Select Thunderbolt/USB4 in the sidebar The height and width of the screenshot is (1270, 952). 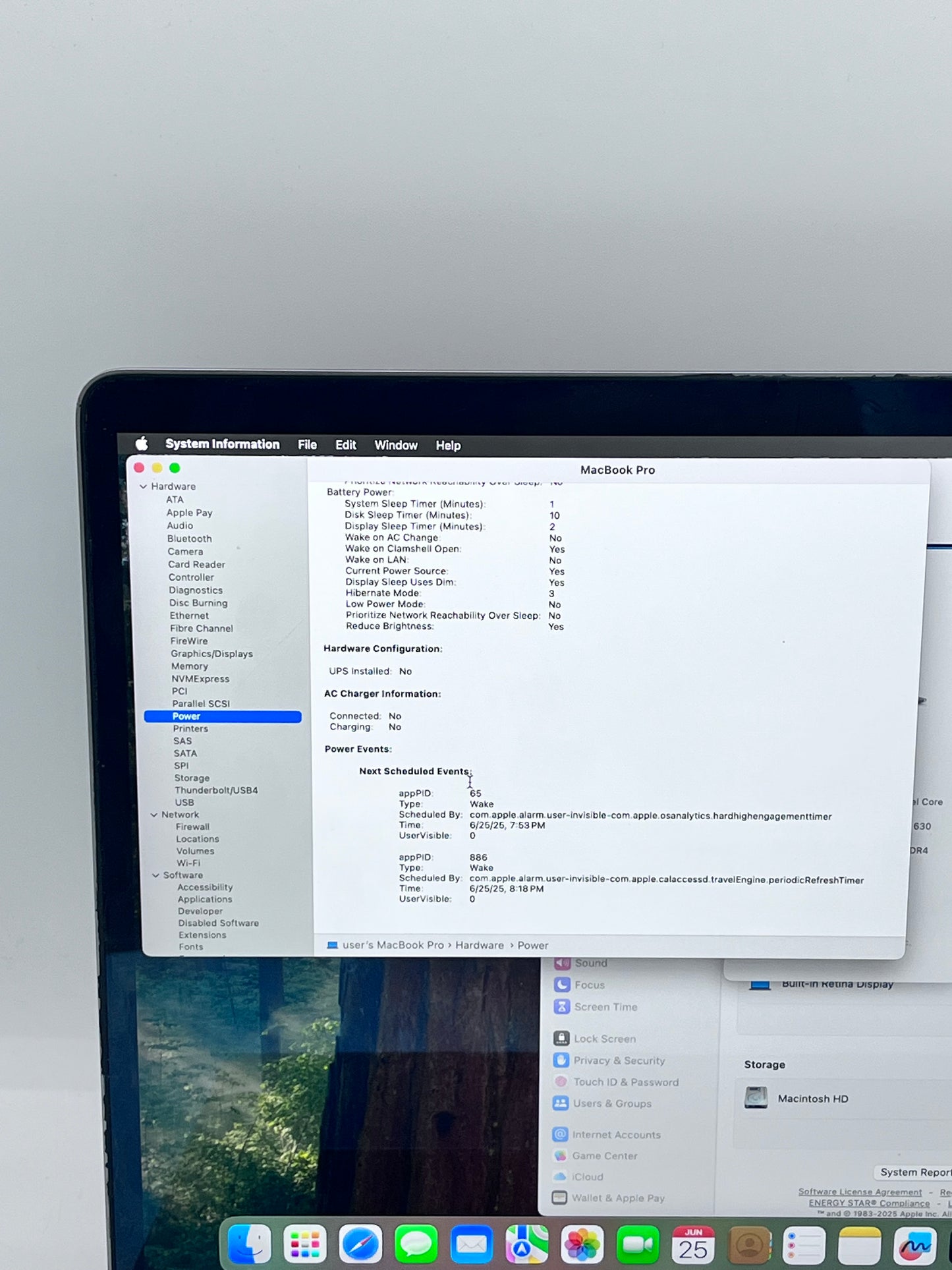click(216, 790)
